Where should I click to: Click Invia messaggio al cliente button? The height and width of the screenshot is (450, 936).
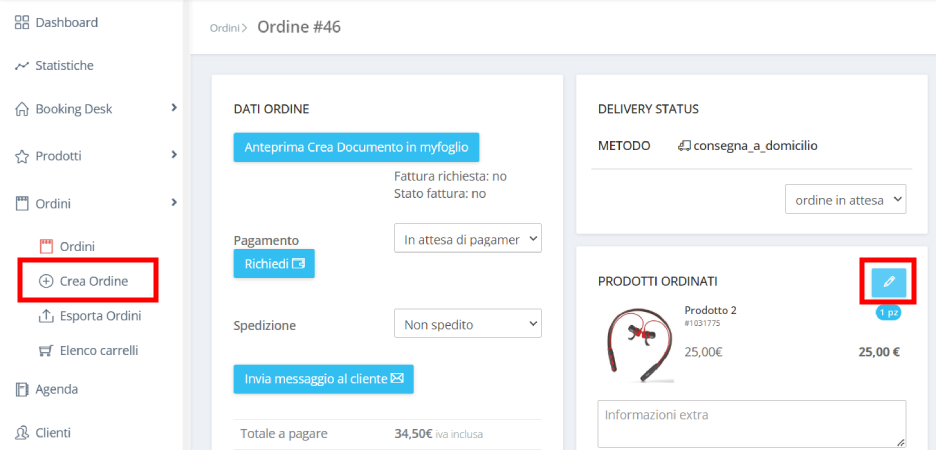(323, 379)
